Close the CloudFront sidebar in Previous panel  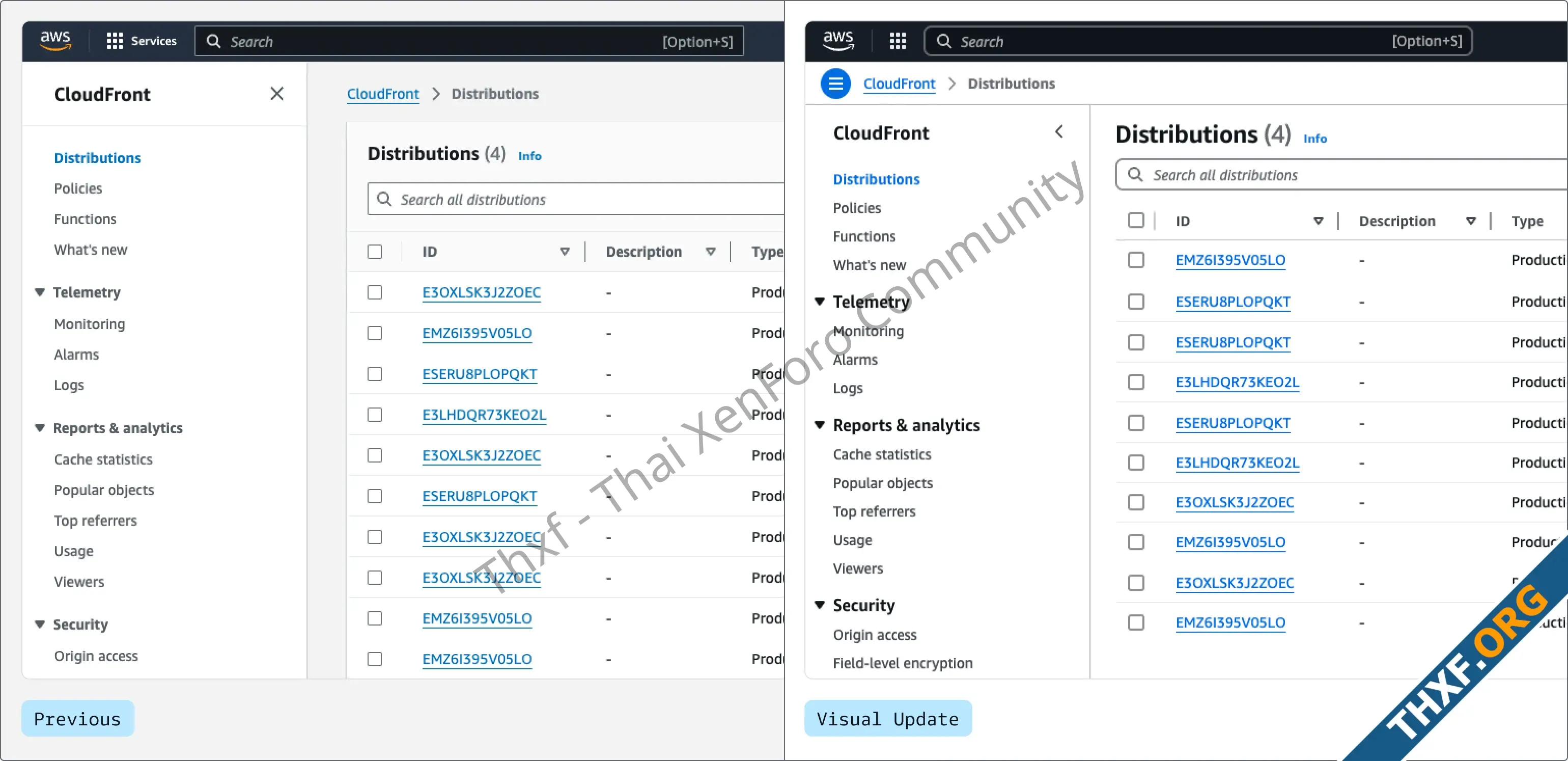[x=277, y=93]
